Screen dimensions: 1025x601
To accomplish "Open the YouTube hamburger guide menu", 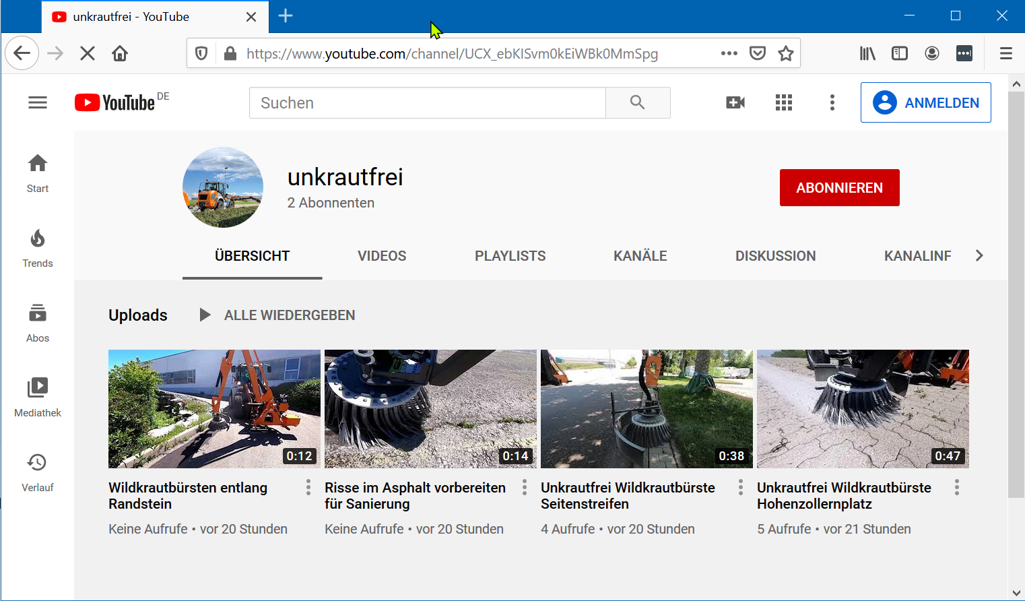I will click(37, 103).
